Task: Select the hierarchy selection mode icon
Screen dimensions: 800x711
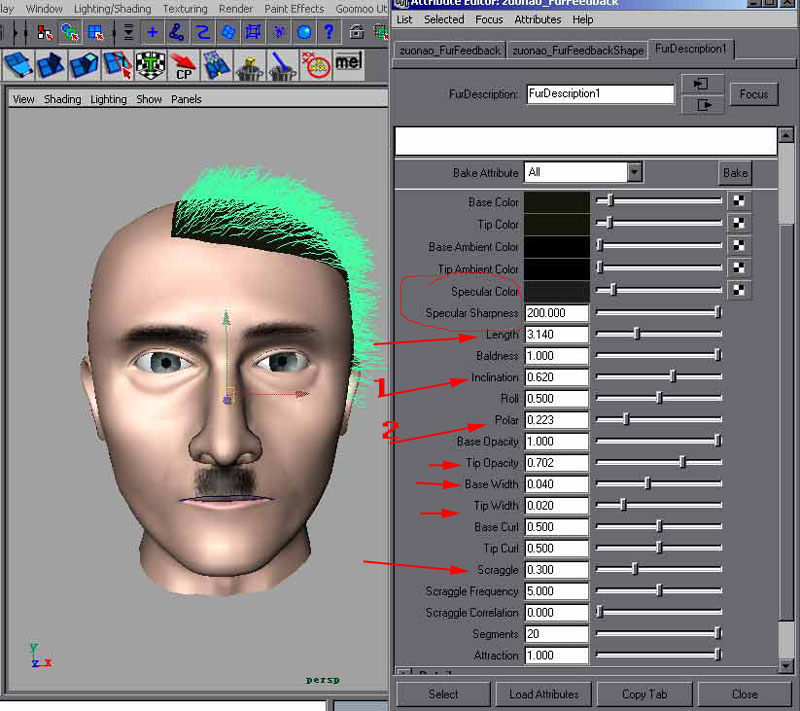Action: click(x=45, y=33)
